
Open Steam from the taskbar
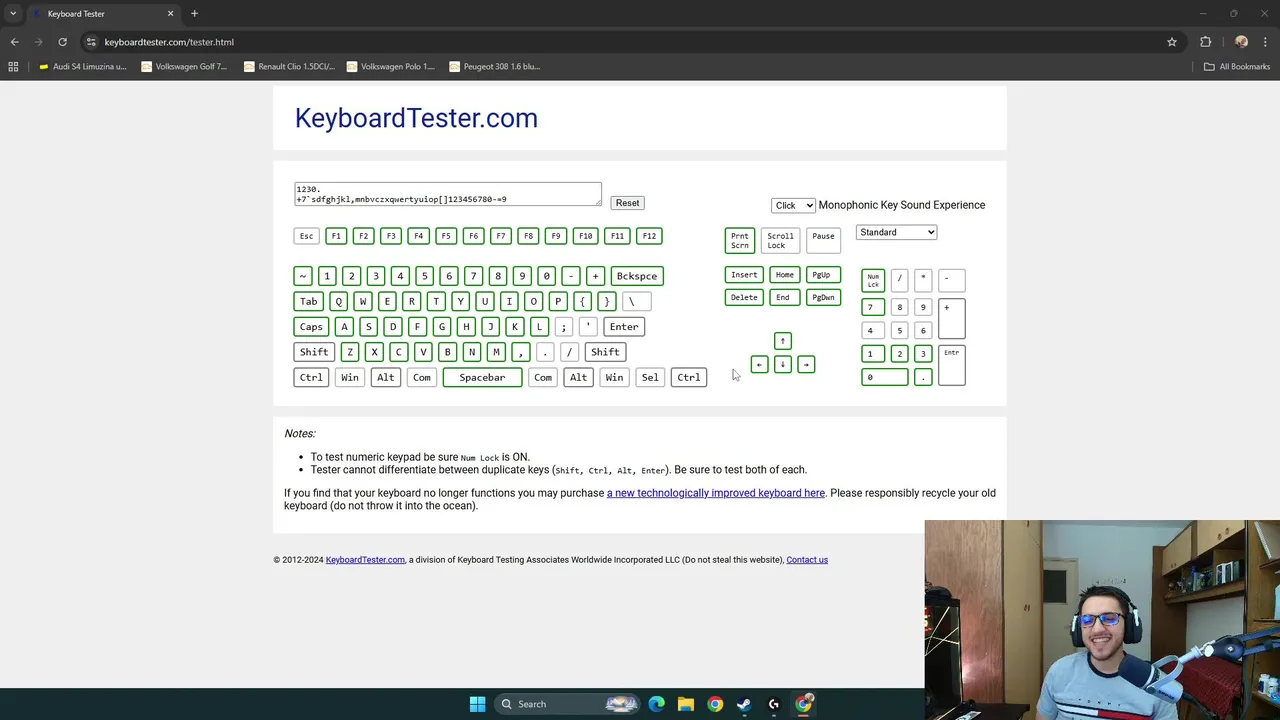(x=744, y=704)
